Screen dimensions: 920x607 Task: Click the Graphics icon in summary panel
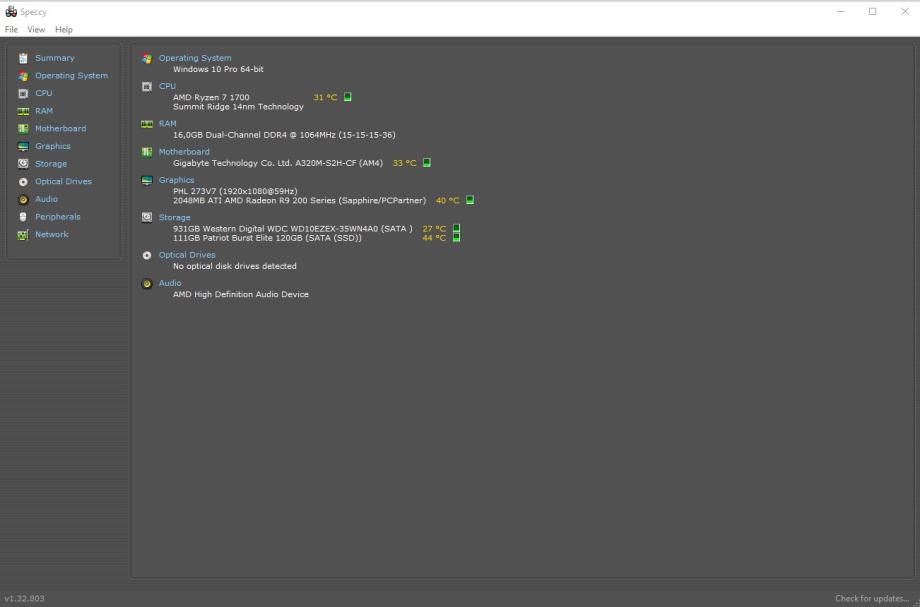pos(147,180)
